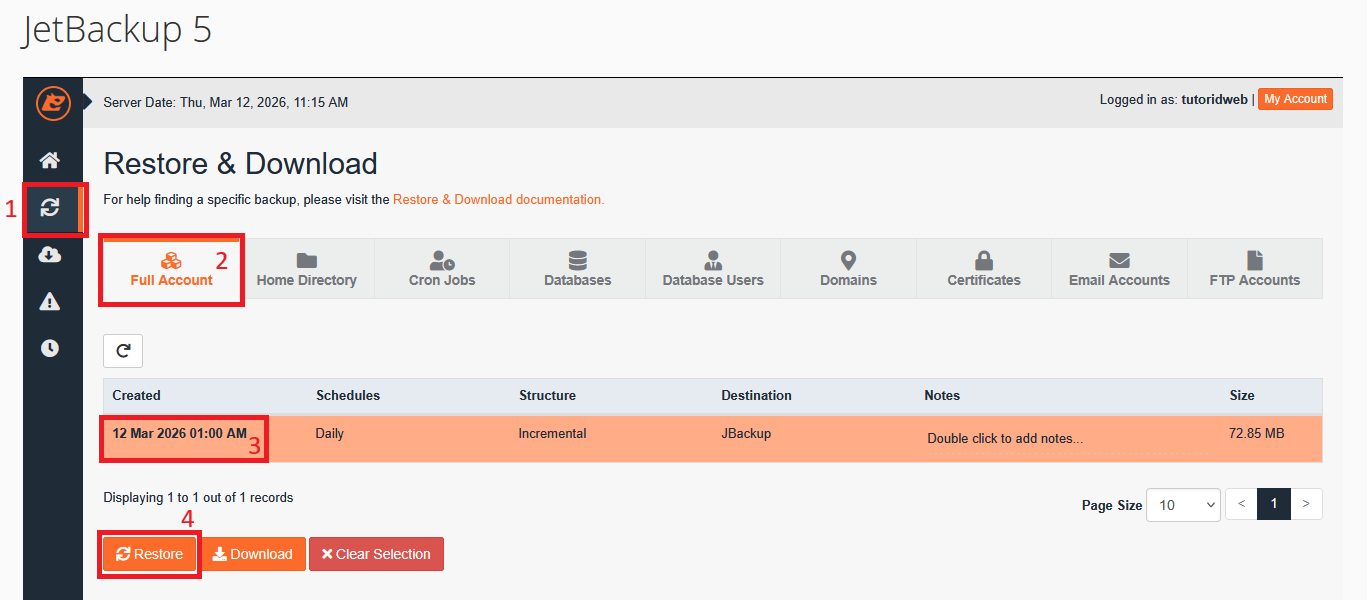Select the Restore & Download sidebar icon
Screen dimensions: 1367x600
tap(52, 208)
